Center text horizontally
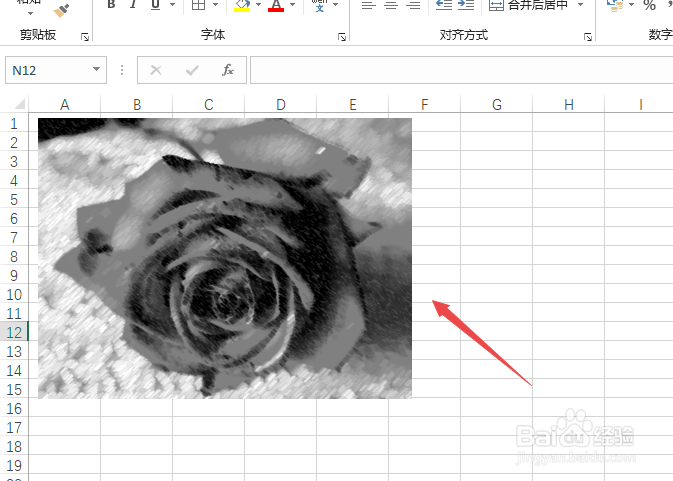The image size is (673, 481). point(391,5)
